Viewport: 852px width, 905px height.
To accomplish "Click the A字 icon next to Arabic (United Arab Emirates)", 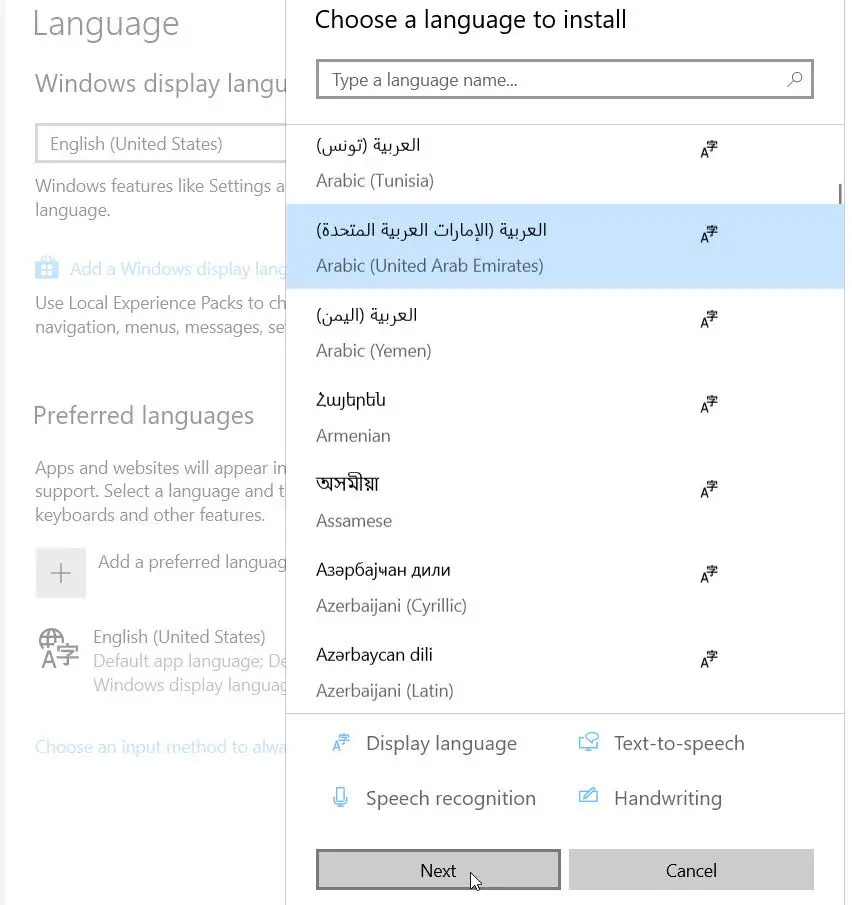I will (709, 234).
